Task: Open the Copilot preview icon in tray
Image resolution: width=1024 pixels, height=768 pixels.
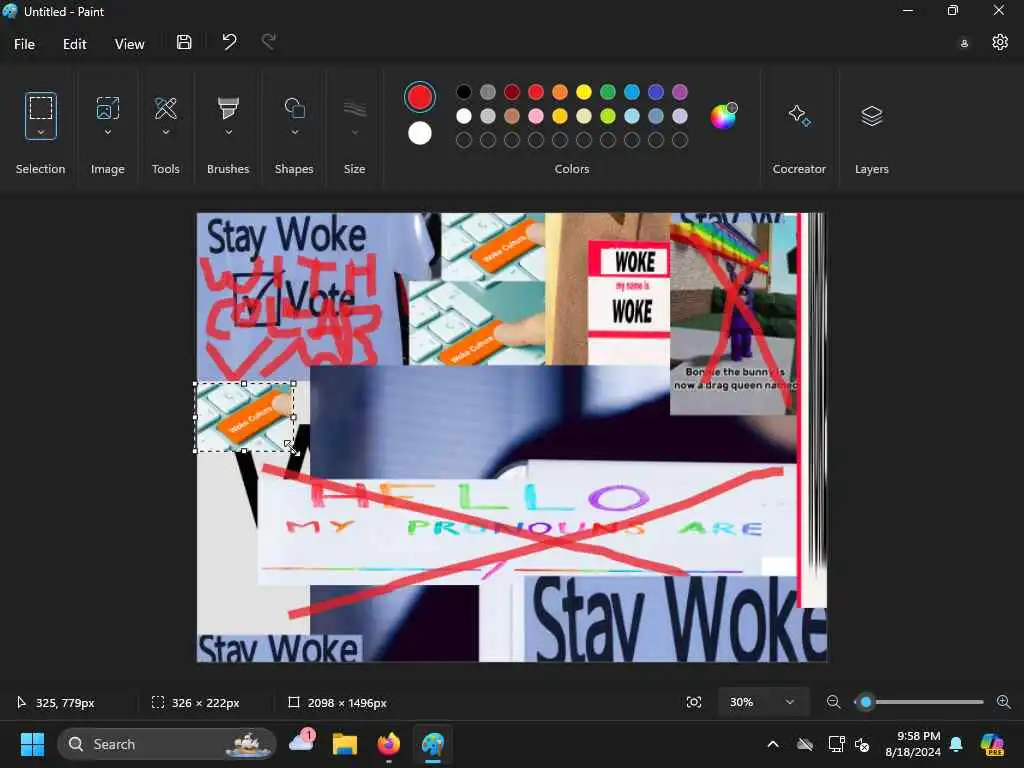Action: click(x=992, y=744)
